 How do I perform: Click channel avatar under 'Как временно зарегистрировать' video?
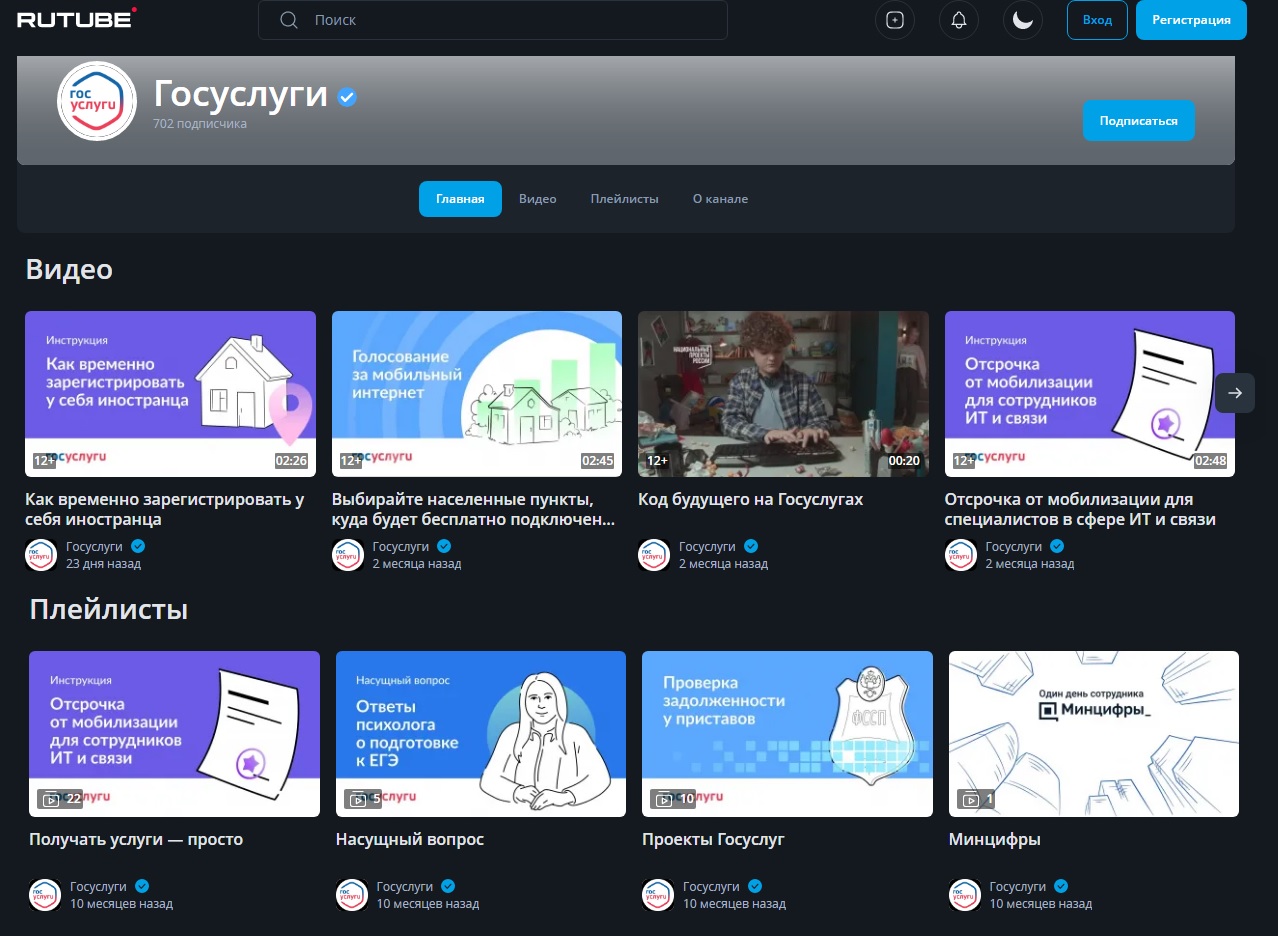(41, 555)
